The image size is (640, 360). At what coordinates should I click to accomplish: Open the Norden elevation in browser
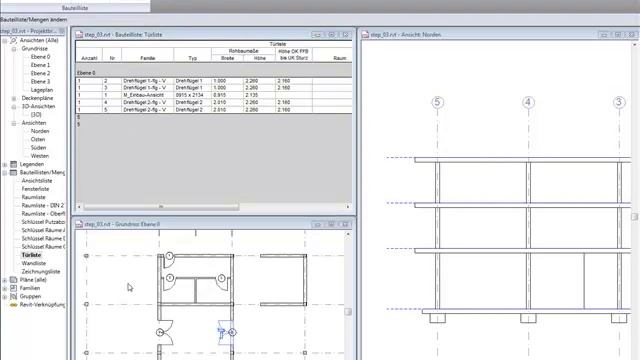[40, 131]
